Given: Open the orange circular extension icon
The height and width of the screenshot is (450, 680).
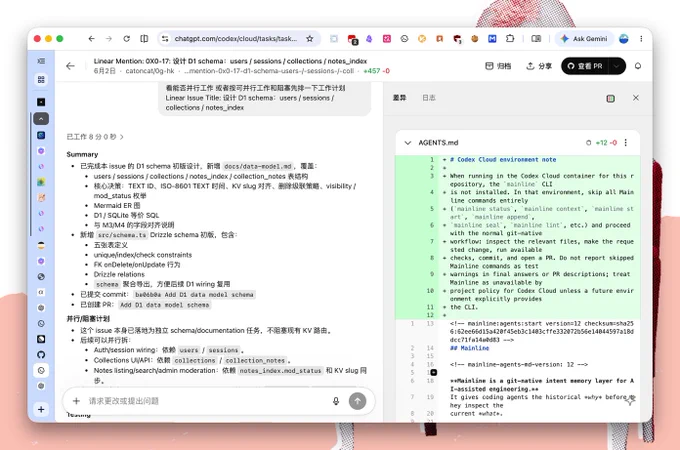Looking at the screenshot, I should [422, 39].
